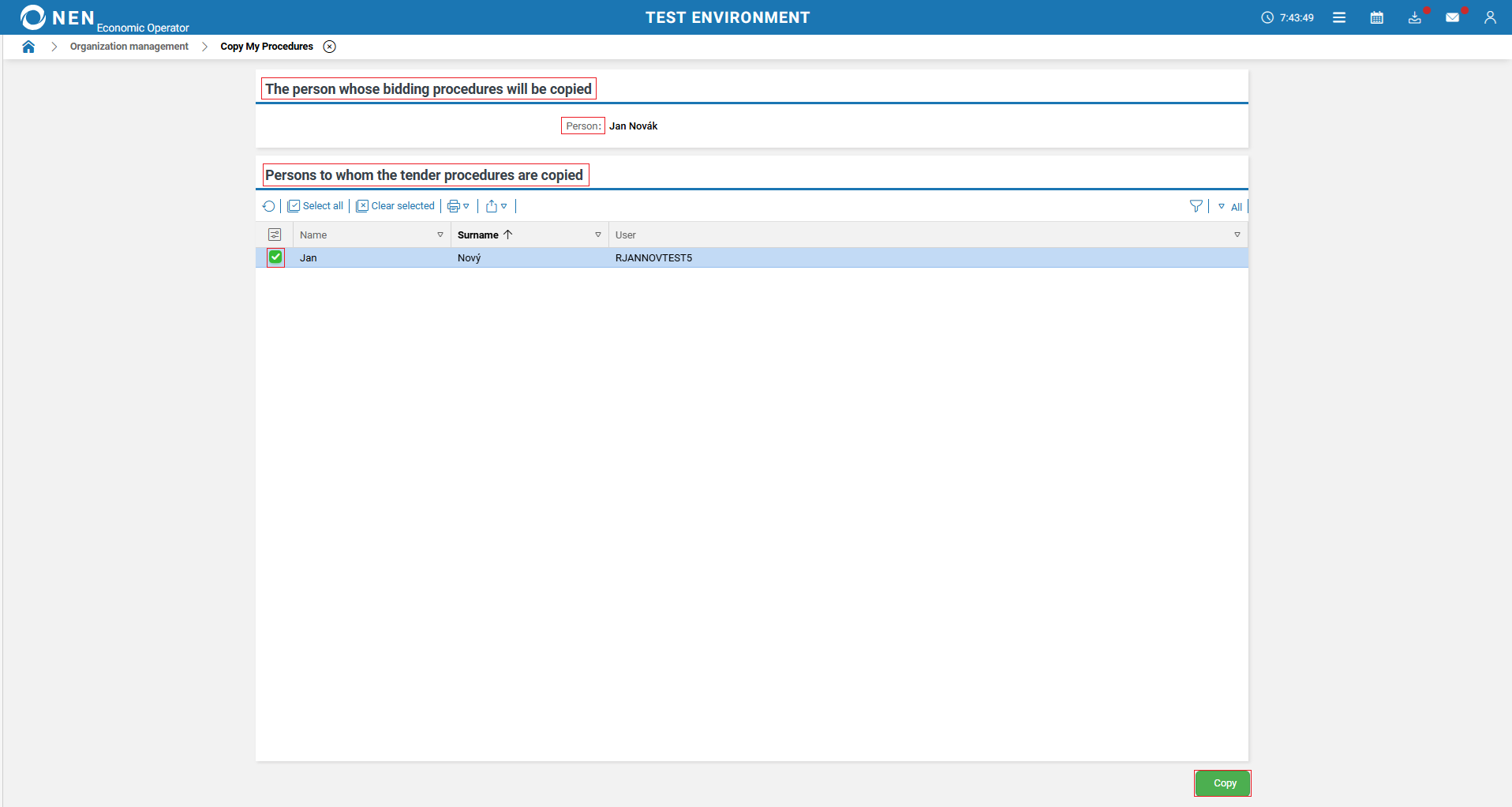1512x807 pixels.
Task: Click the filter funnel icon
Action: click(x=1196, y=206)
